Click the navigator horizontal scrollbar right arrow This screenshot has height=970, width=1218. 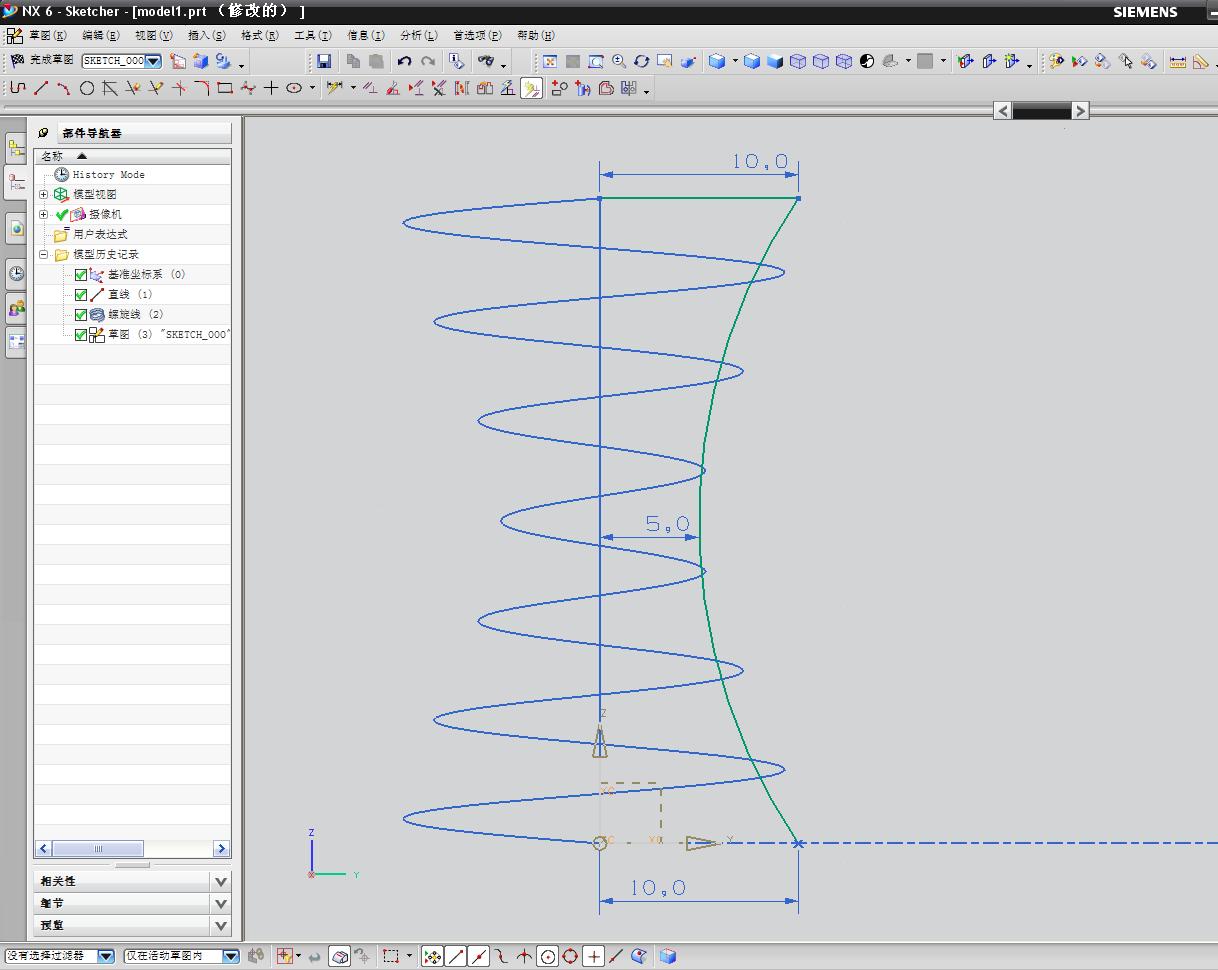pyautogui.click(x=221, y=849)
